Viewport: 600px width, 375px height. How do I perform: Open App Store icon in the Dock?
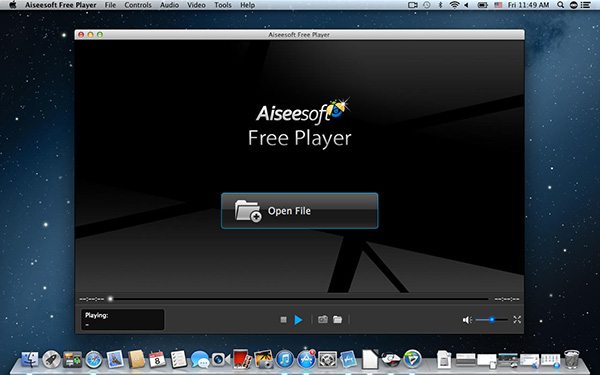306,360
